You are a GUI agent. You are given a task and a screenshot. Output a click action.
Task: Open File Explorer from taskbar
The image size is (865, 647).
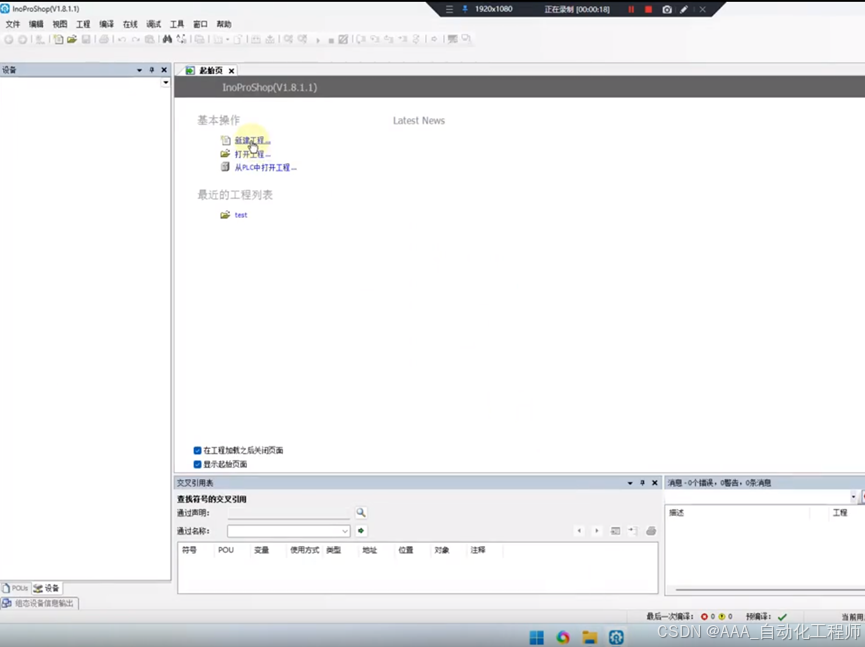pyautogui.click(x=590, y=638)
